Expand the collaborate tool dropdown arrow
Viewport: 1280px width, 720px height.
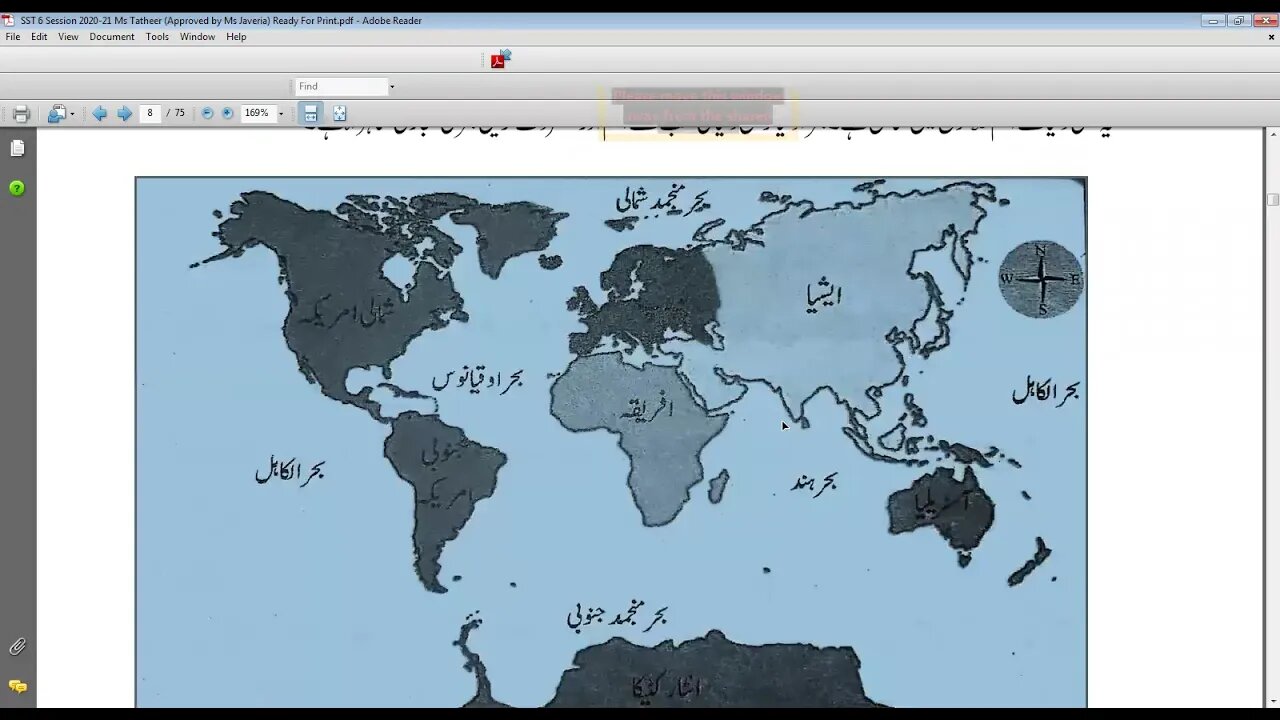[72, 114]
